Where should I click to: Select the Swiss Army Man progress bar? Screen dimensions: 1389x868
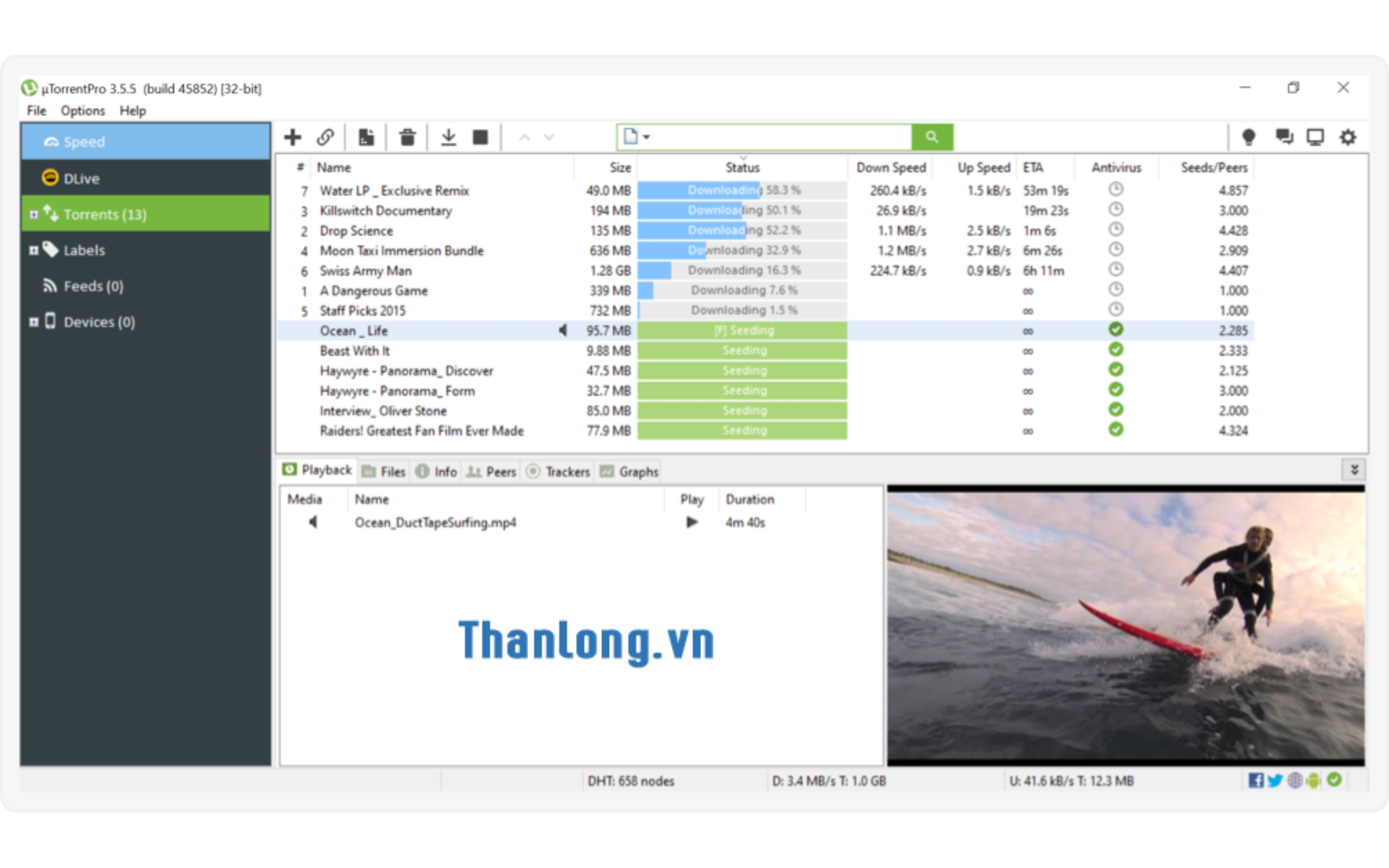tap(742, 270)
